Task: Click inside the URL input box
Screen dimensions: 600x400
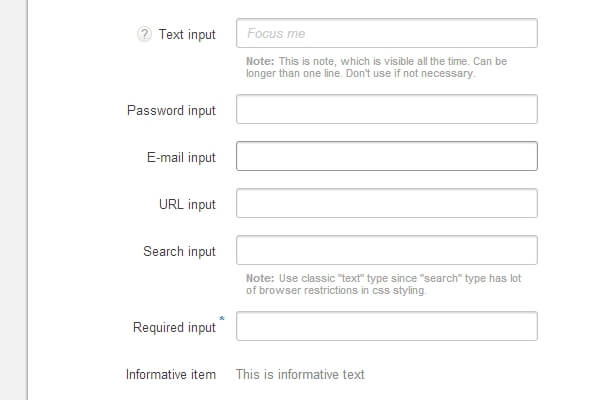Action: (x=387, y=204)
